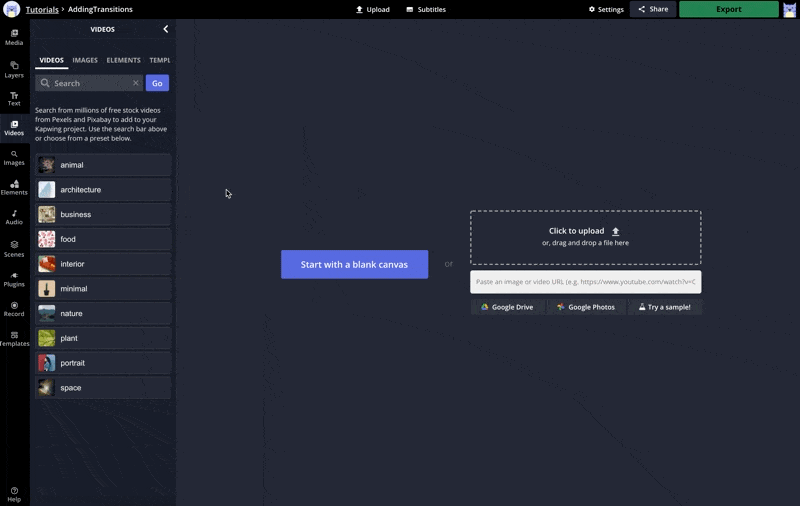The width and height of the screenshot is (800, 506).
Task: Collapse the Videos side panel
Action: click(165, 29)
